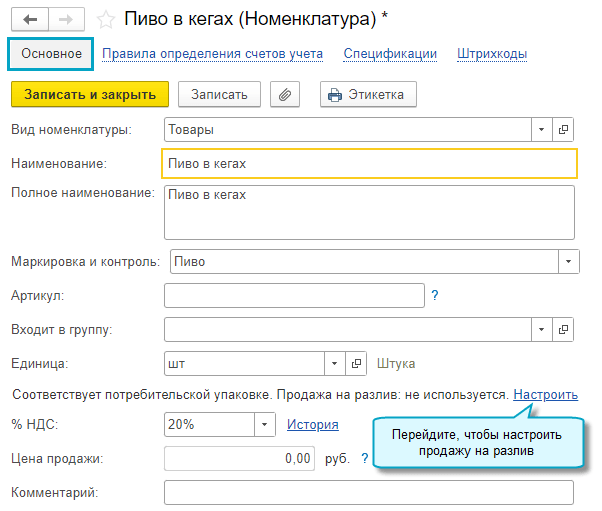Click the question mark next to Артикул
Image resolution: width=602 pixels, height=511 pixels.
click(435, 295)
